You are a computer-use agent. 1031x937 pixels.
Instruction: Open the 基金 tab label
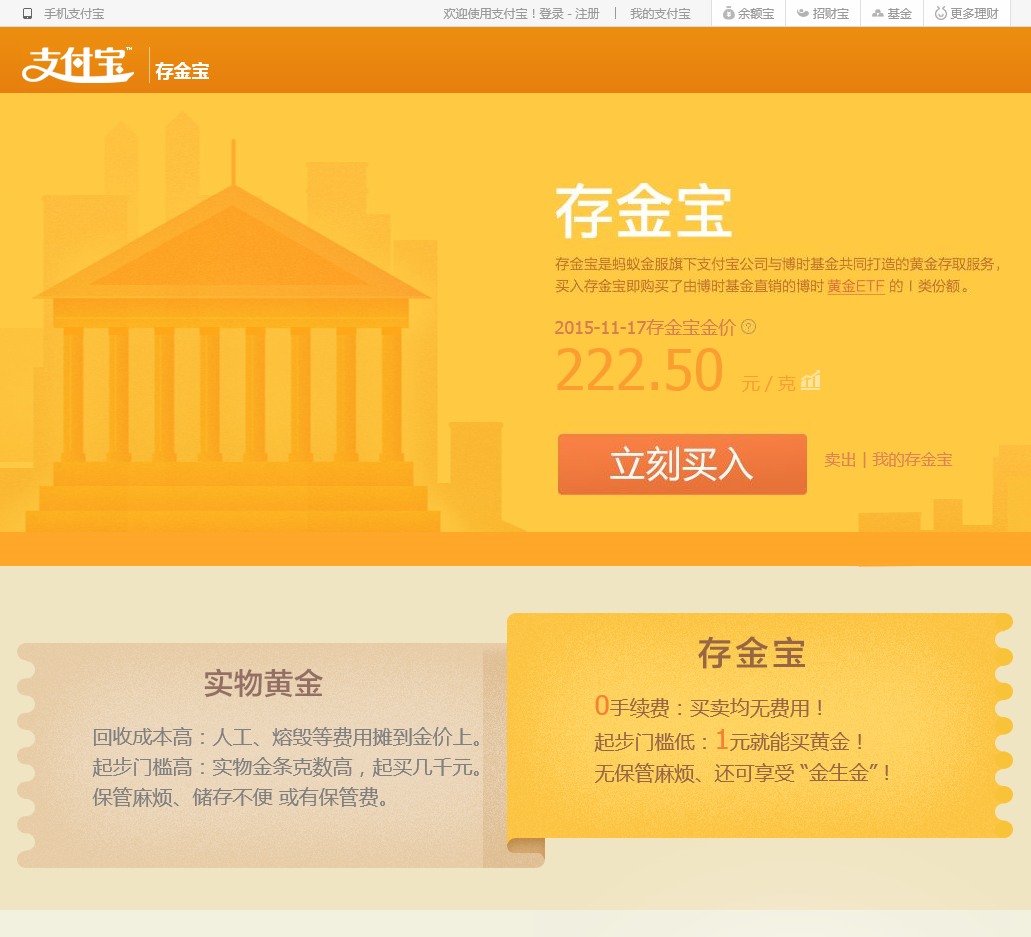[899, 14]
